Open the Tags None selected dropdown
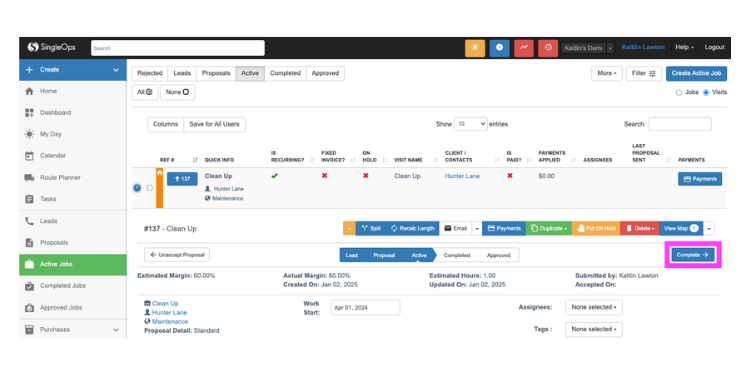750x375 pixels. pos(594,329)
